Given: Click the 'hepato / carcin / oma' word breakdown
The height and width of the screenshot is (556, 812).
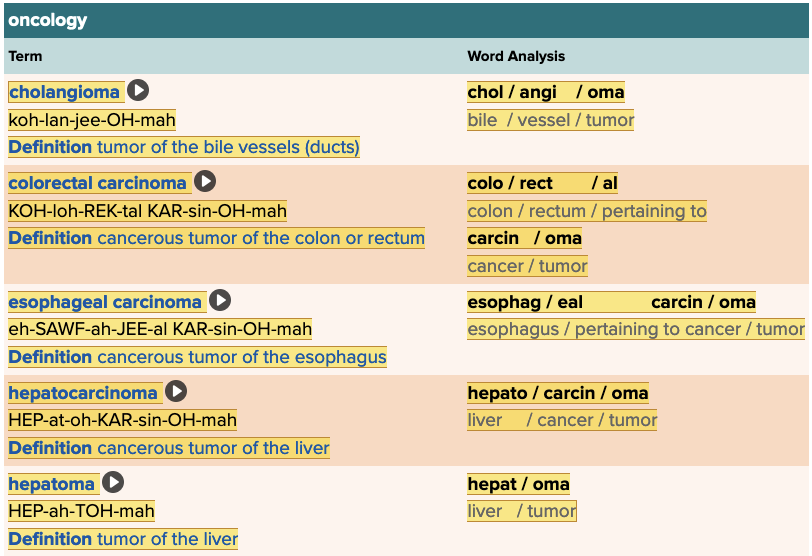Looking at the screenshot, I should pyautogui.click(x=557, y=393).
